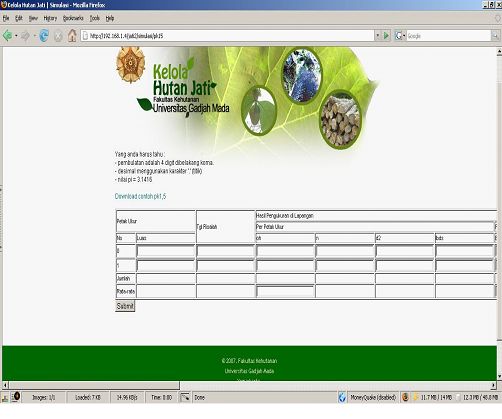Image resolution: width=502 pixels, height=419 pixels.
Task: Click the Google search engine icon
Action: coord(398,36)
